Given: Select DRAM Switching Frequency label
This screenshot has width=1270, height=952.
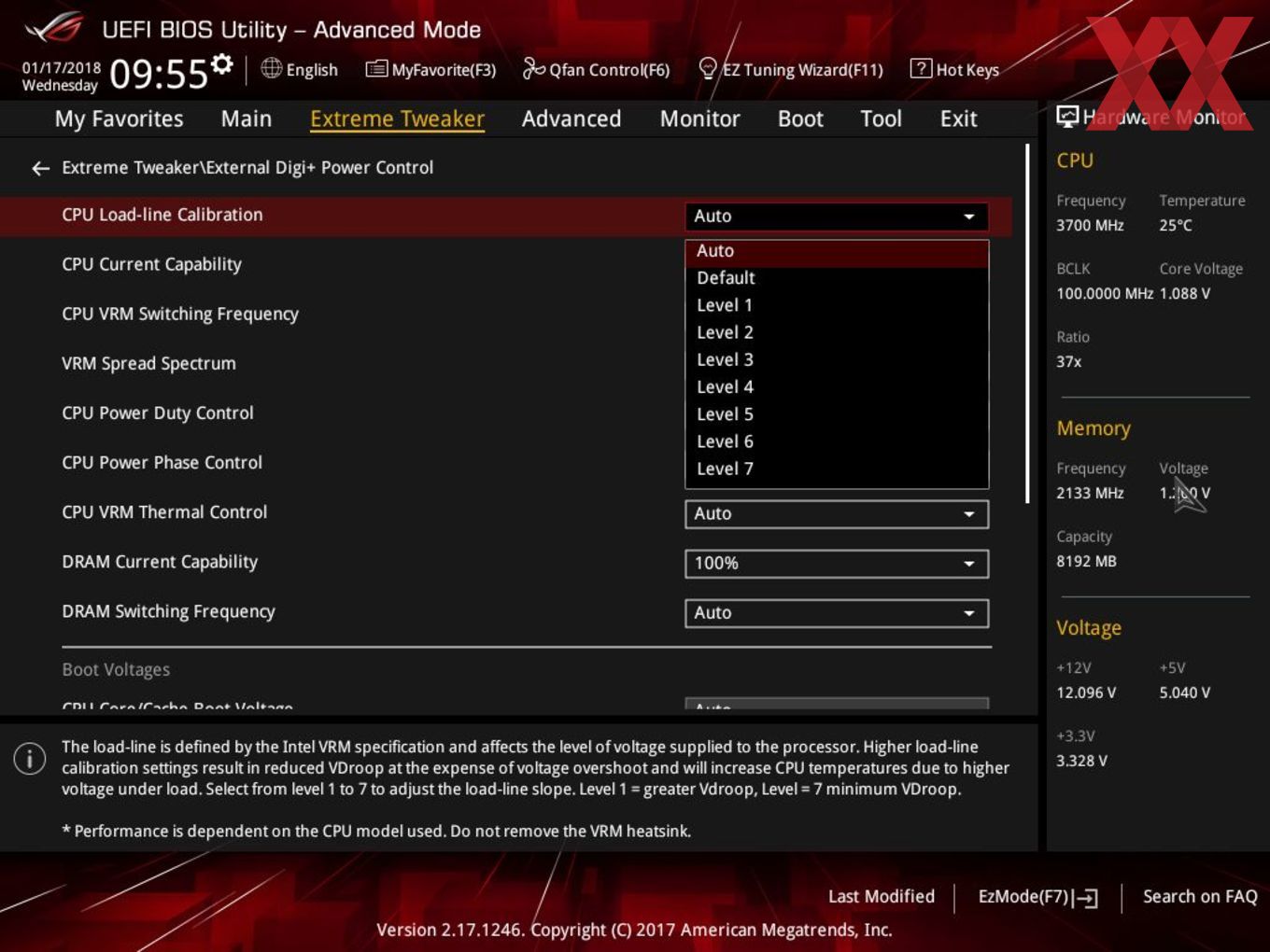Looking at the screenshot, I should [x=168, y=611].
